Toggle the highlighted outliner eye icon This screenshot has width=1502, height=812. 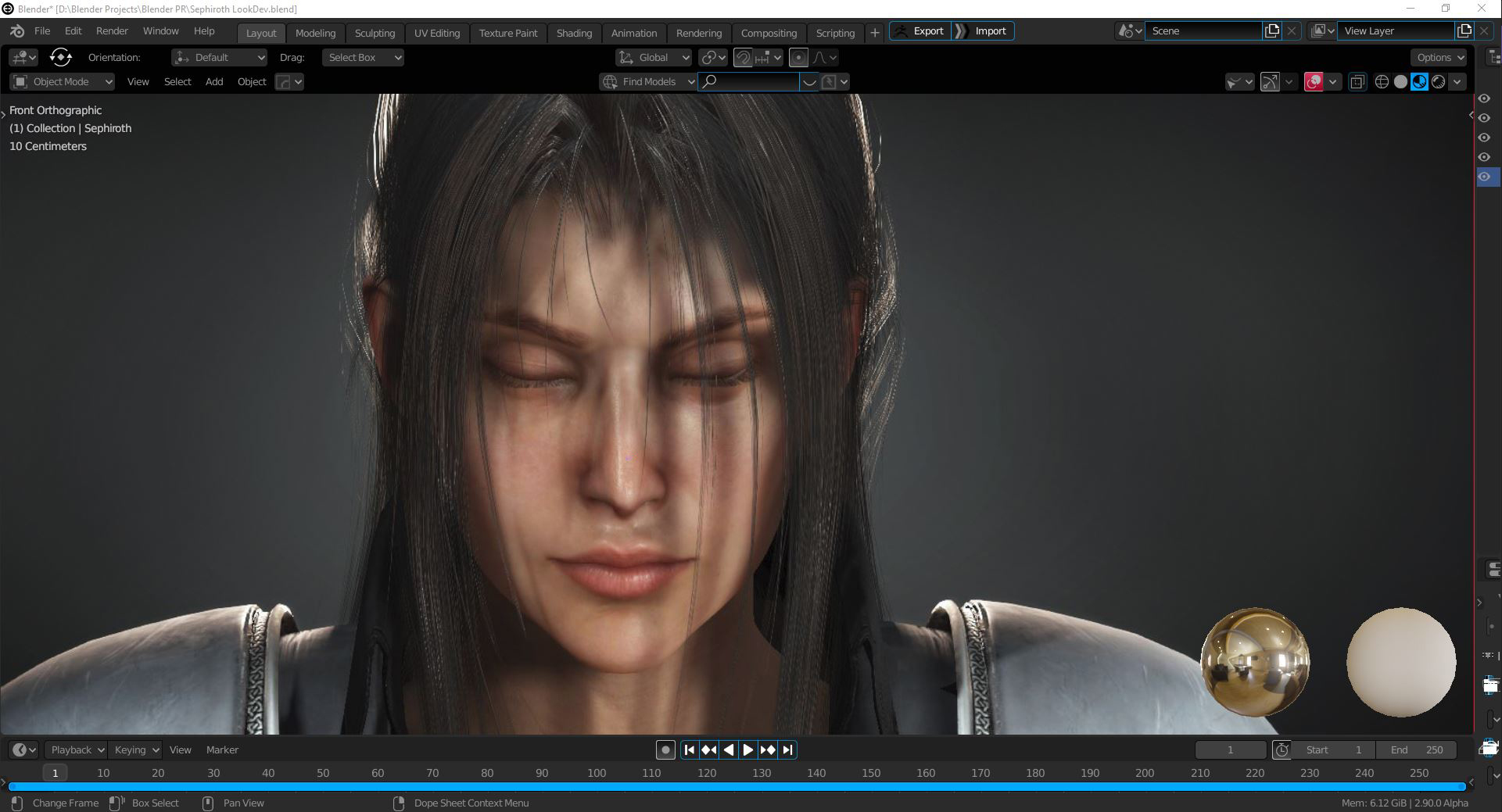point(1484,177)
